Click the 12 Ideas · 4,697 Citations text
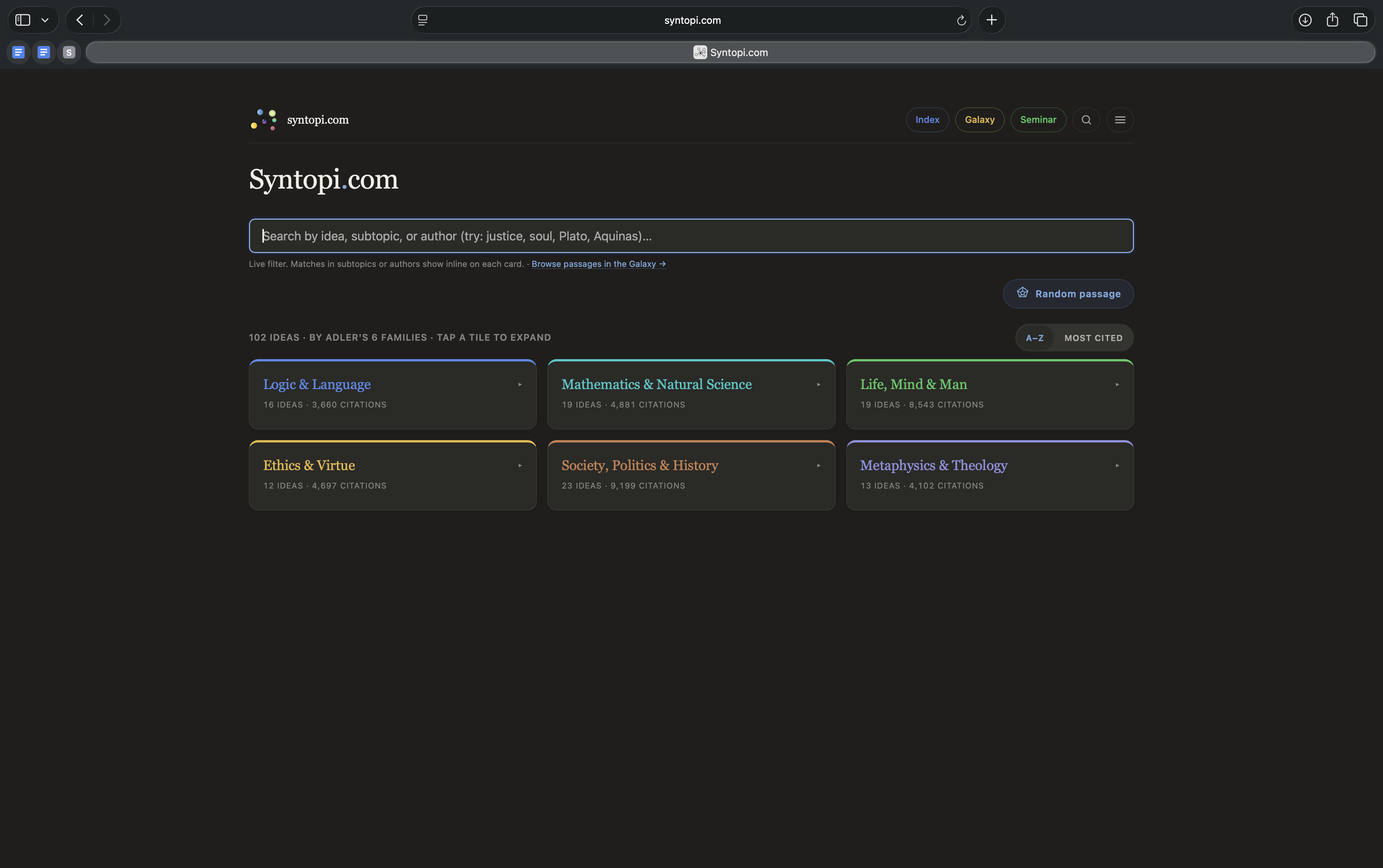 point(325,486)
